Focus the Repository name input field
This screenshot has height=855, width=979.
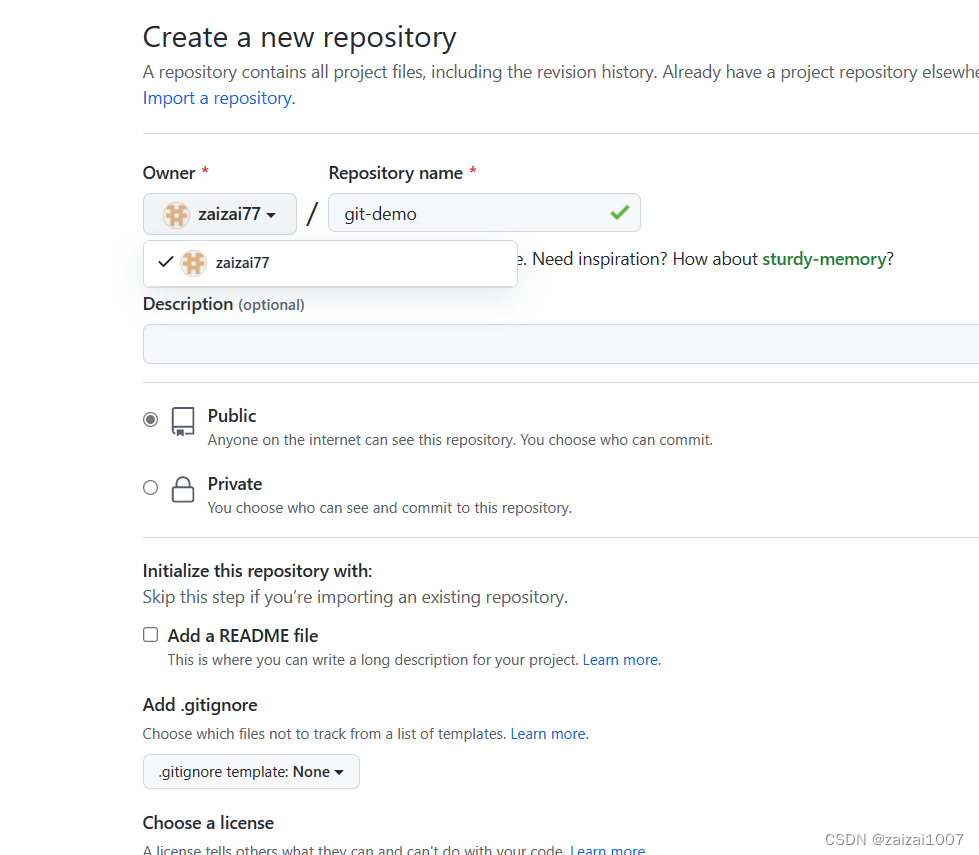pyautogui.click(x=485, y=213)
